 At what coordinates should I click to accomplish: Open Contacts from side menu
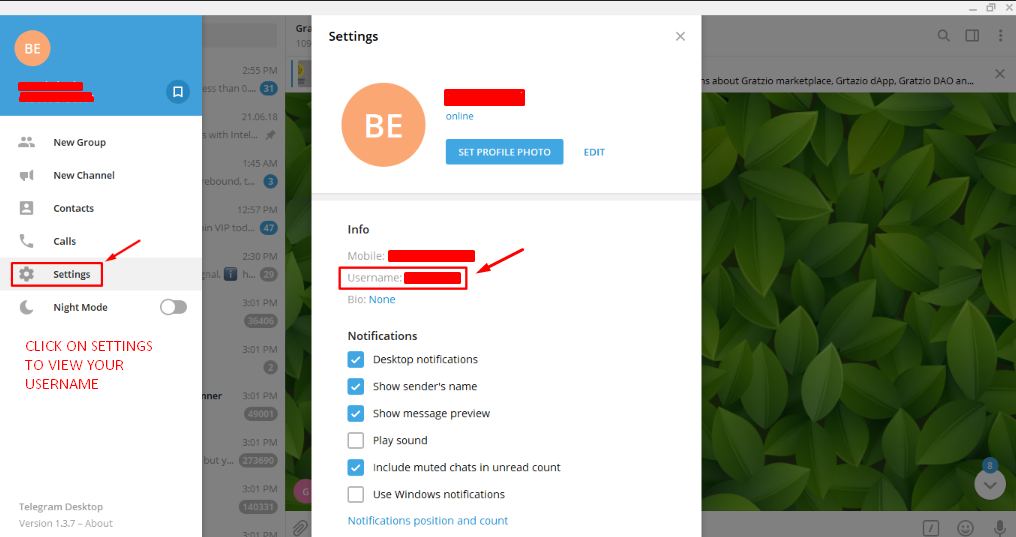click(101, 209)
